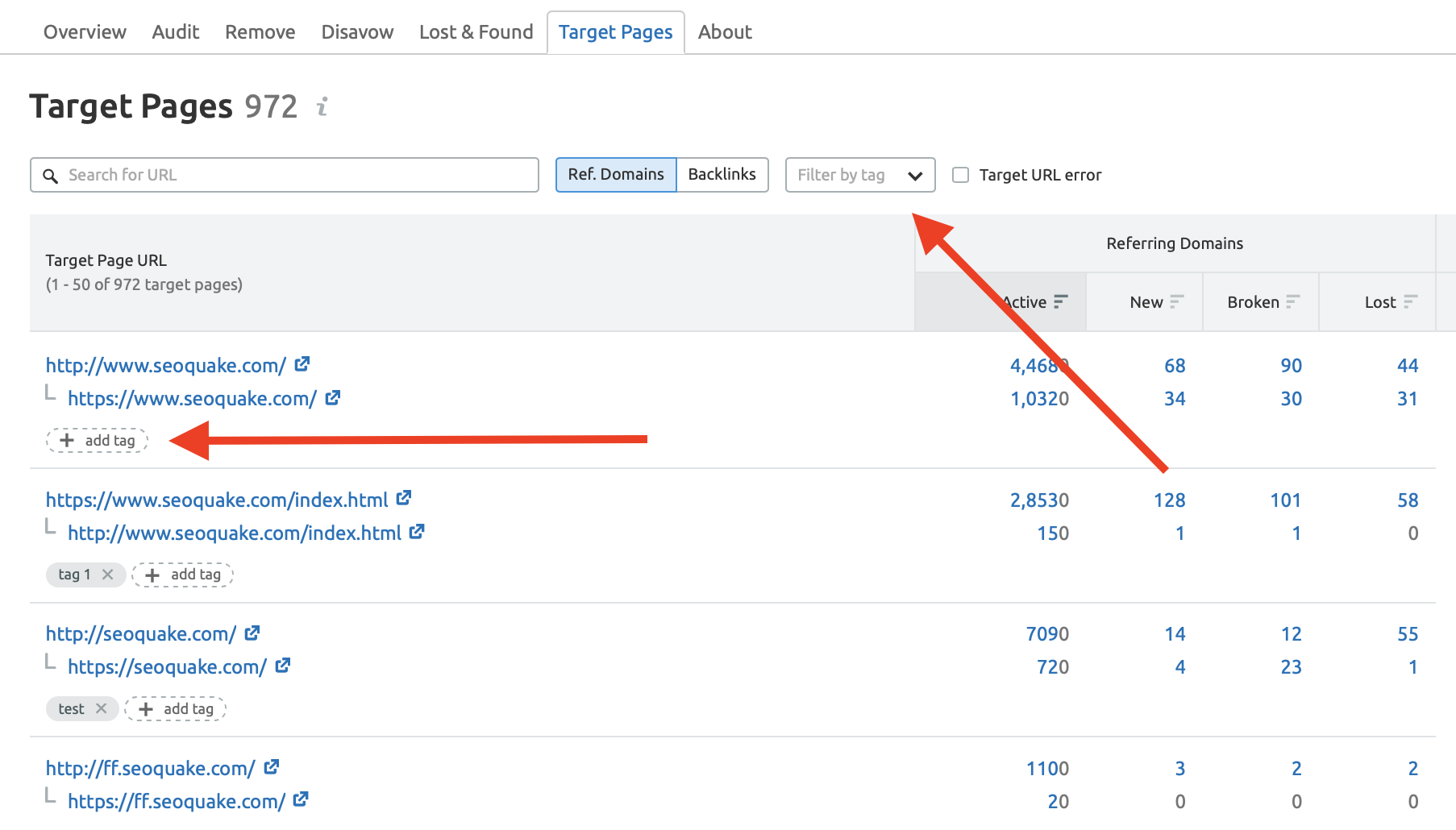The height and width of the screenshot is (830, 1456).
Task: Sort by Broken column icon
Action: tap(1293, 301)
